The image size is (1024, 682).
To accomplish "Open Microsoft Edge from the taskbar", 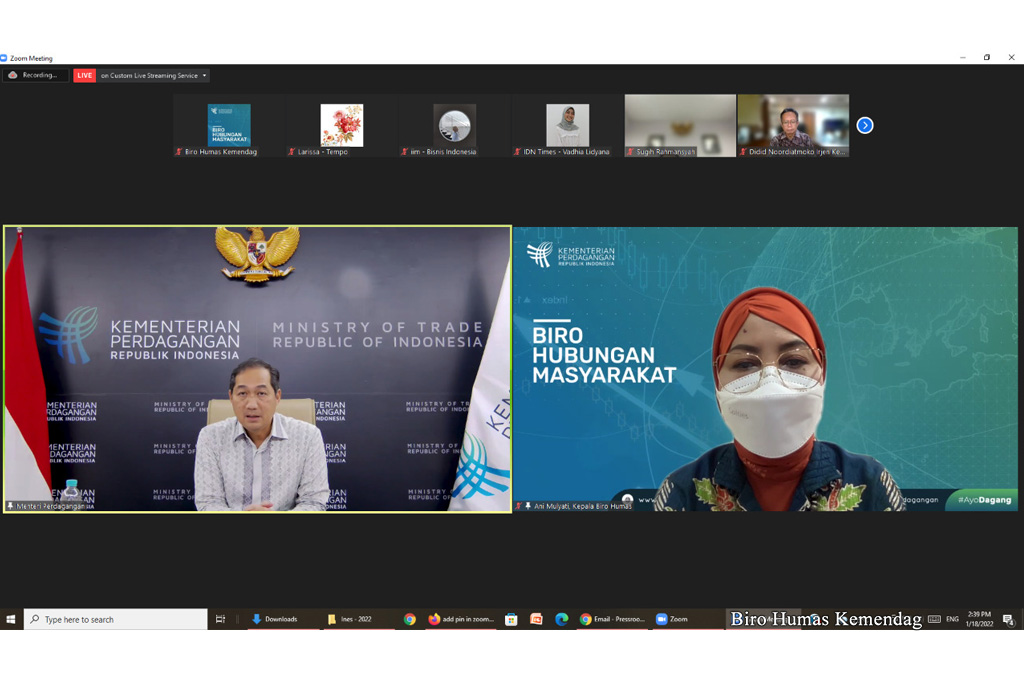I will (x=561, y=619).
